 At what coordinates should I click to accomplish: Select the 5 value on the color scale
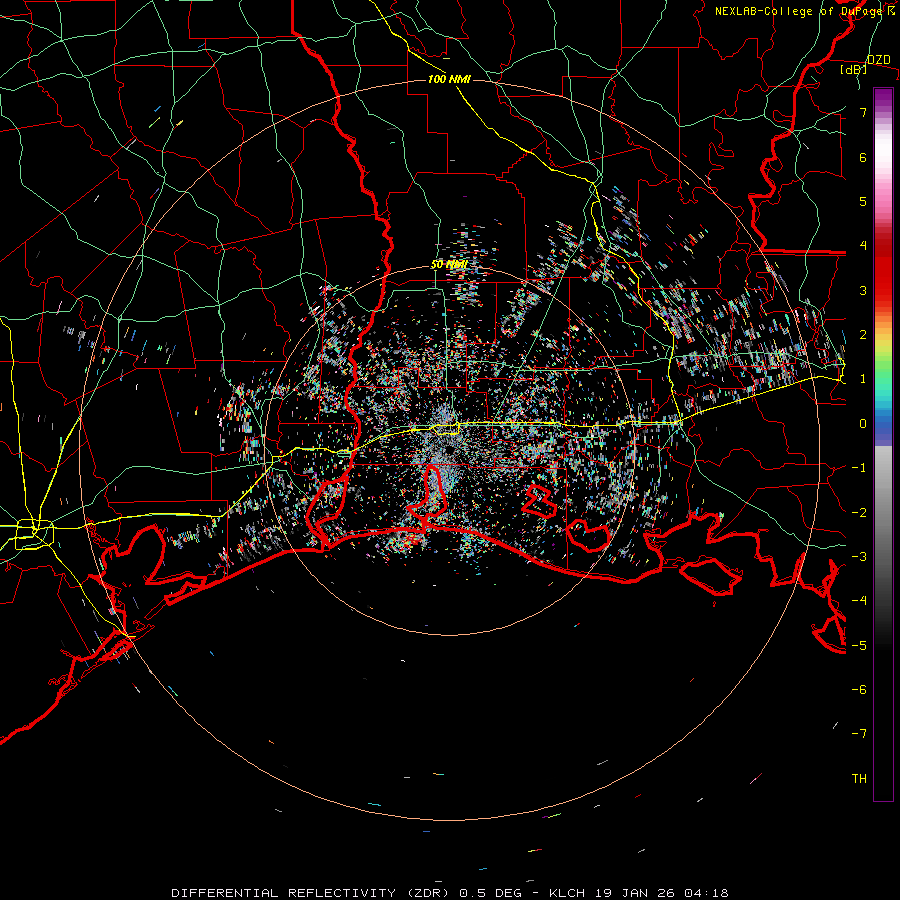tap(863, 201)
